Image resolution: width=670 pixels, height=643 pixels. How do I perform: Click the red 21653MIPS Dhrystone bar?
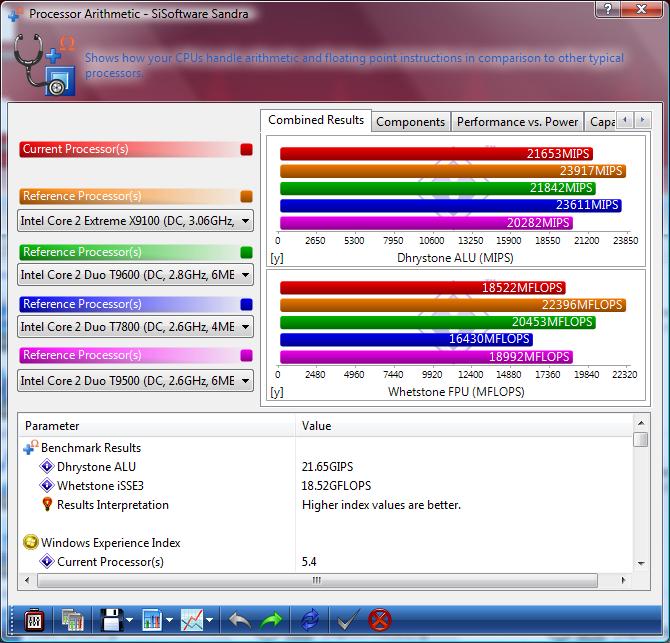pos(436,153)
